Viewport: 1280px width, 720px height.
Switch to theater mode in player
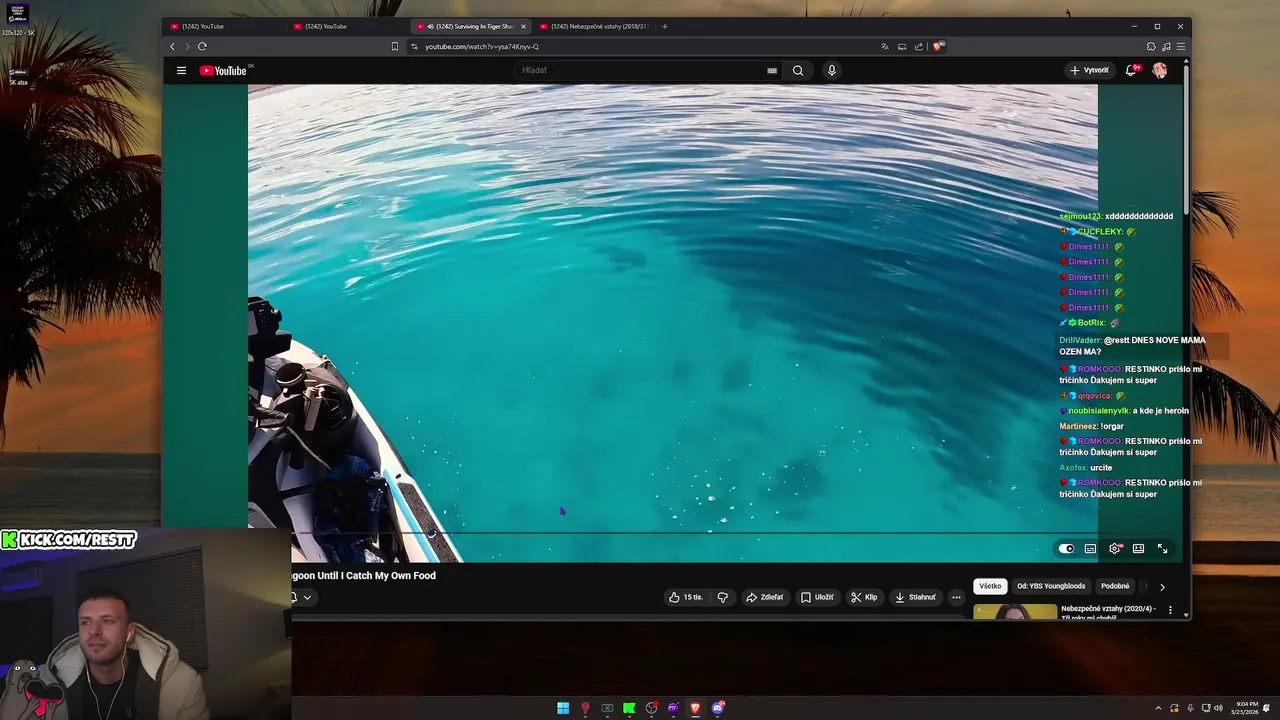[1138, 548]
